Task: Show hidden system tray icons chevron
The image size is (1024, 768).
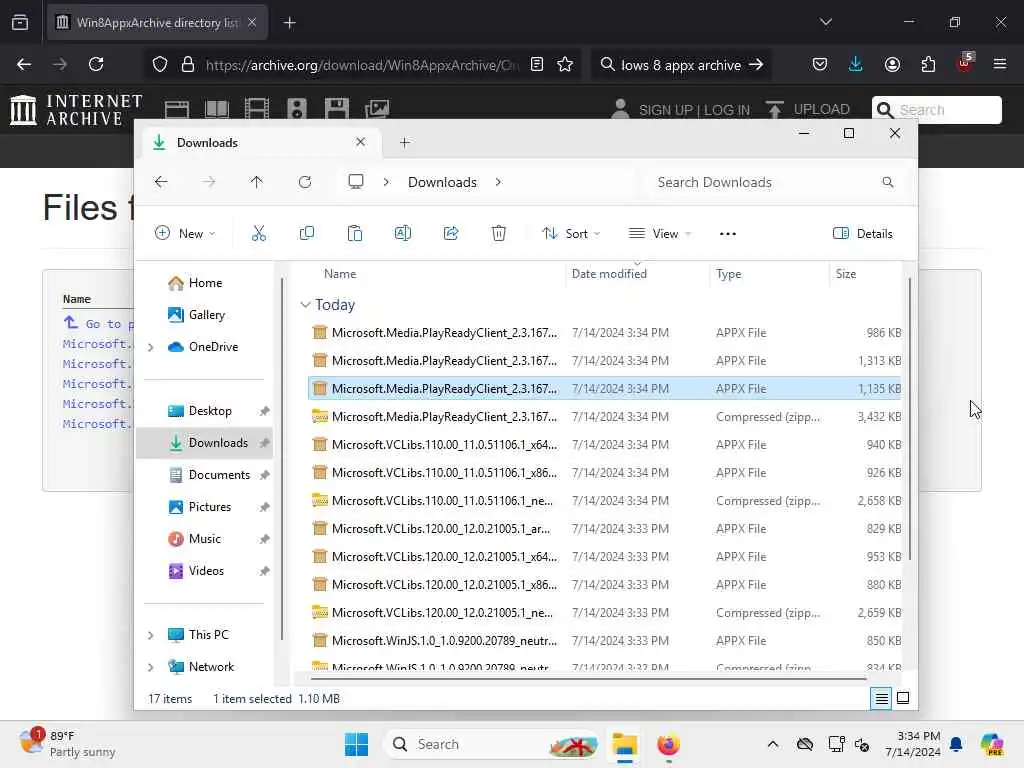Action: click(773, 744)
